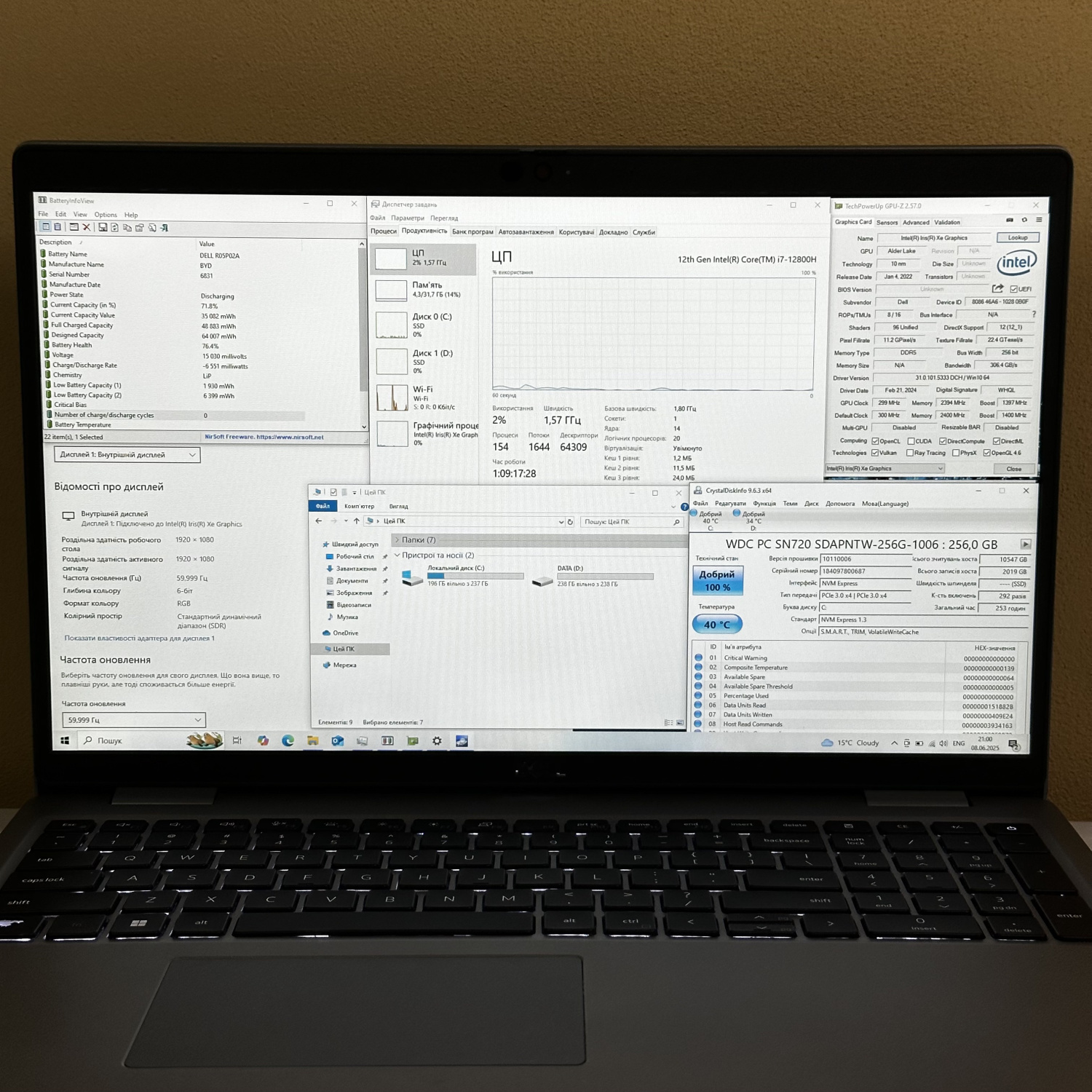1092x1092 pixels.
Task: Open the display adapter properties link
Action: 139,638
